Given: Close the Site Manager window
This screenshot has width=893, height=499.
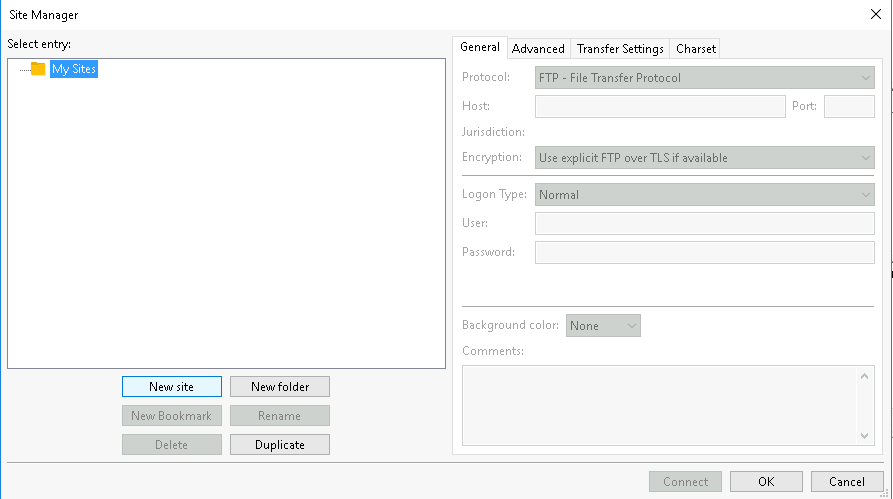Looking at the screenshot, I should [876, 14].
